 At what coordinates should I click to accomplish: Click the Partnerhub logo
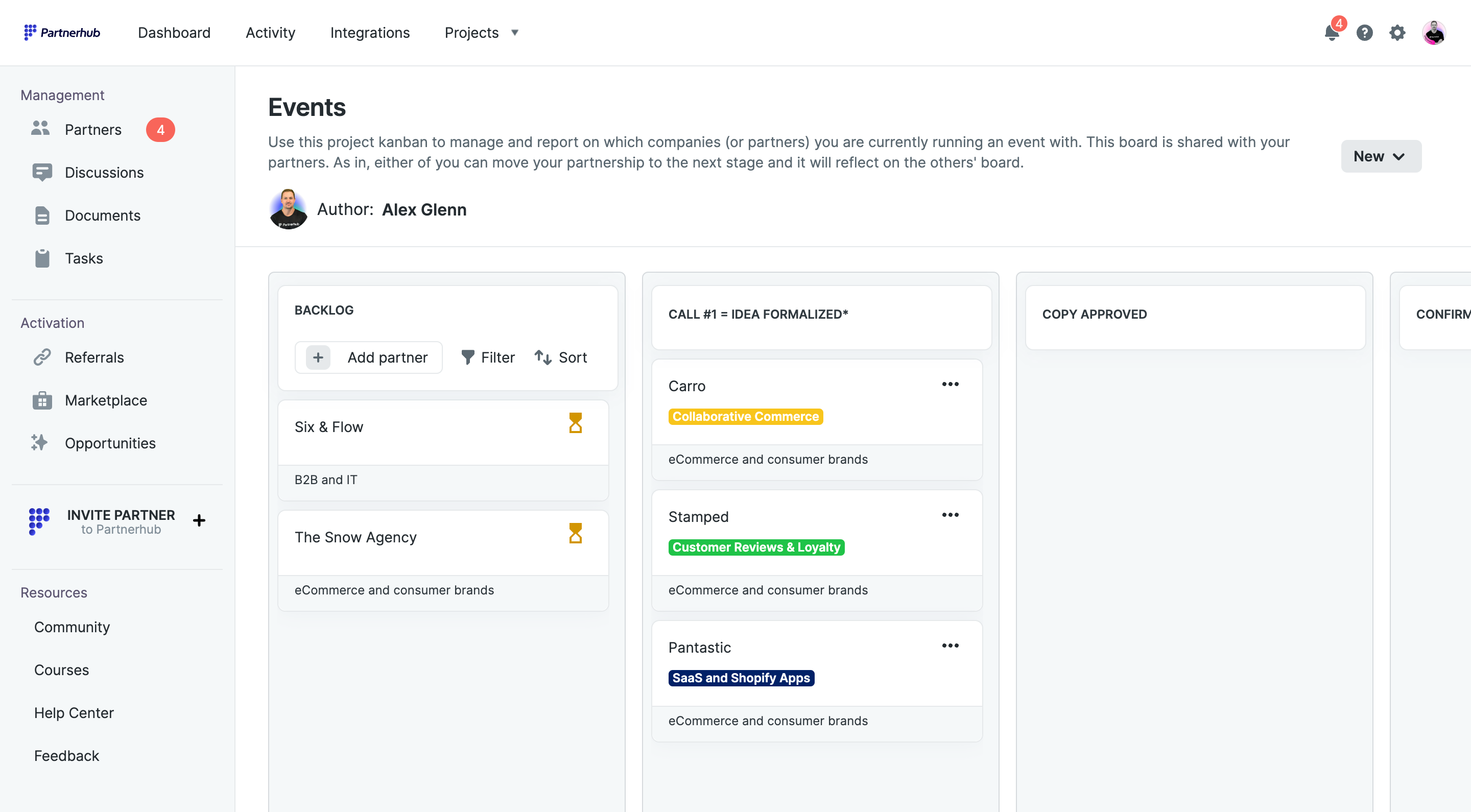pyautogui.click(x=62, y=33)
